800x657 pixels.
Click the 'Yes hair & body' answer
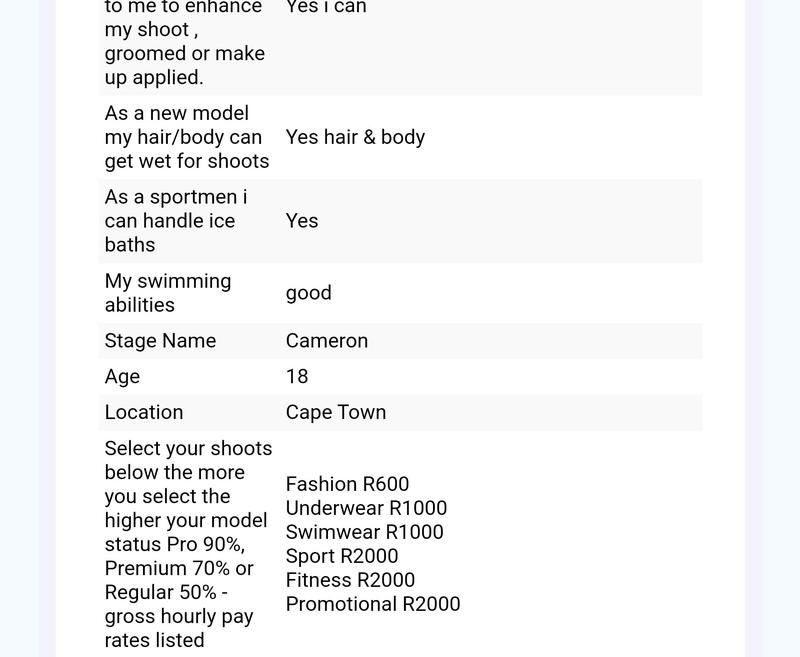(x=355, y=137)
